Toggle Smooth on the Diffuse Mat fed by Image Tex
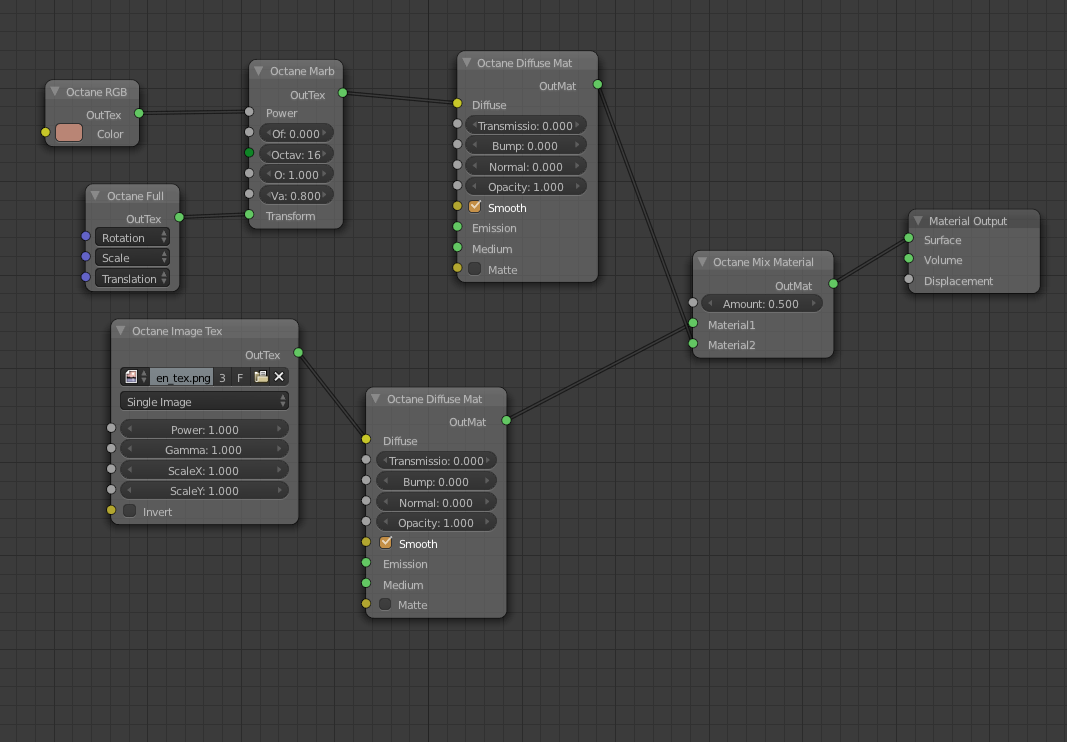Viewport: 1067px width, 742px height. [386, 543]
